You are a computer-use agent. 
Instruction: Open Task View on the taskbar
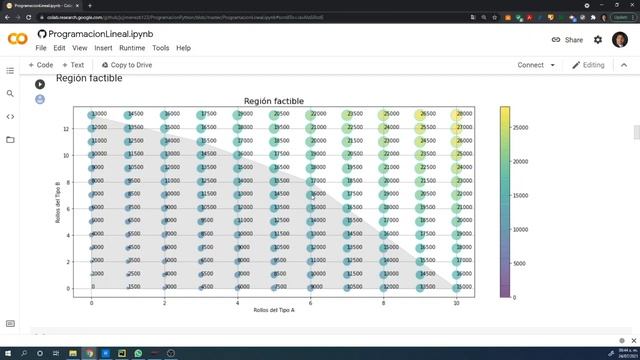click(x=56, y=353)
